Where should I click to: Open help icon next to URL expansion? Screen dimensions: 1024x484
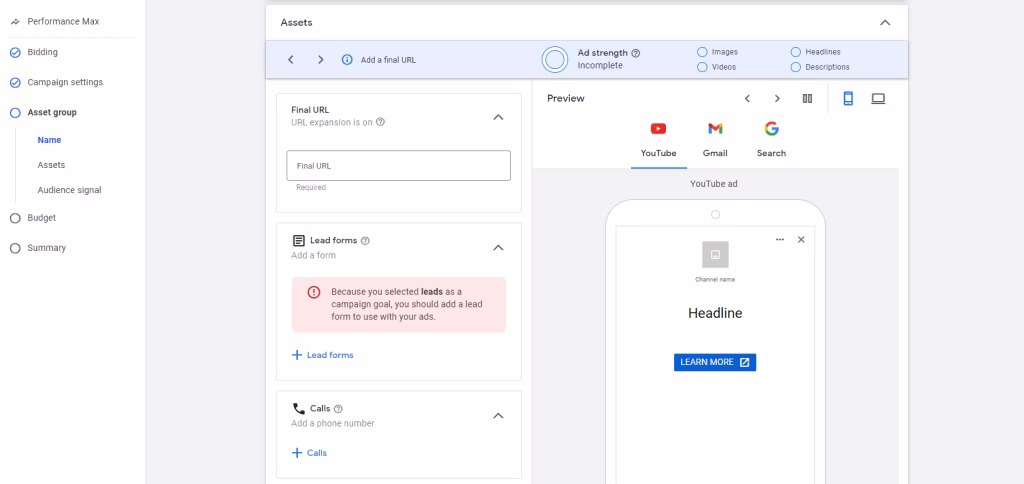point(381,121)
